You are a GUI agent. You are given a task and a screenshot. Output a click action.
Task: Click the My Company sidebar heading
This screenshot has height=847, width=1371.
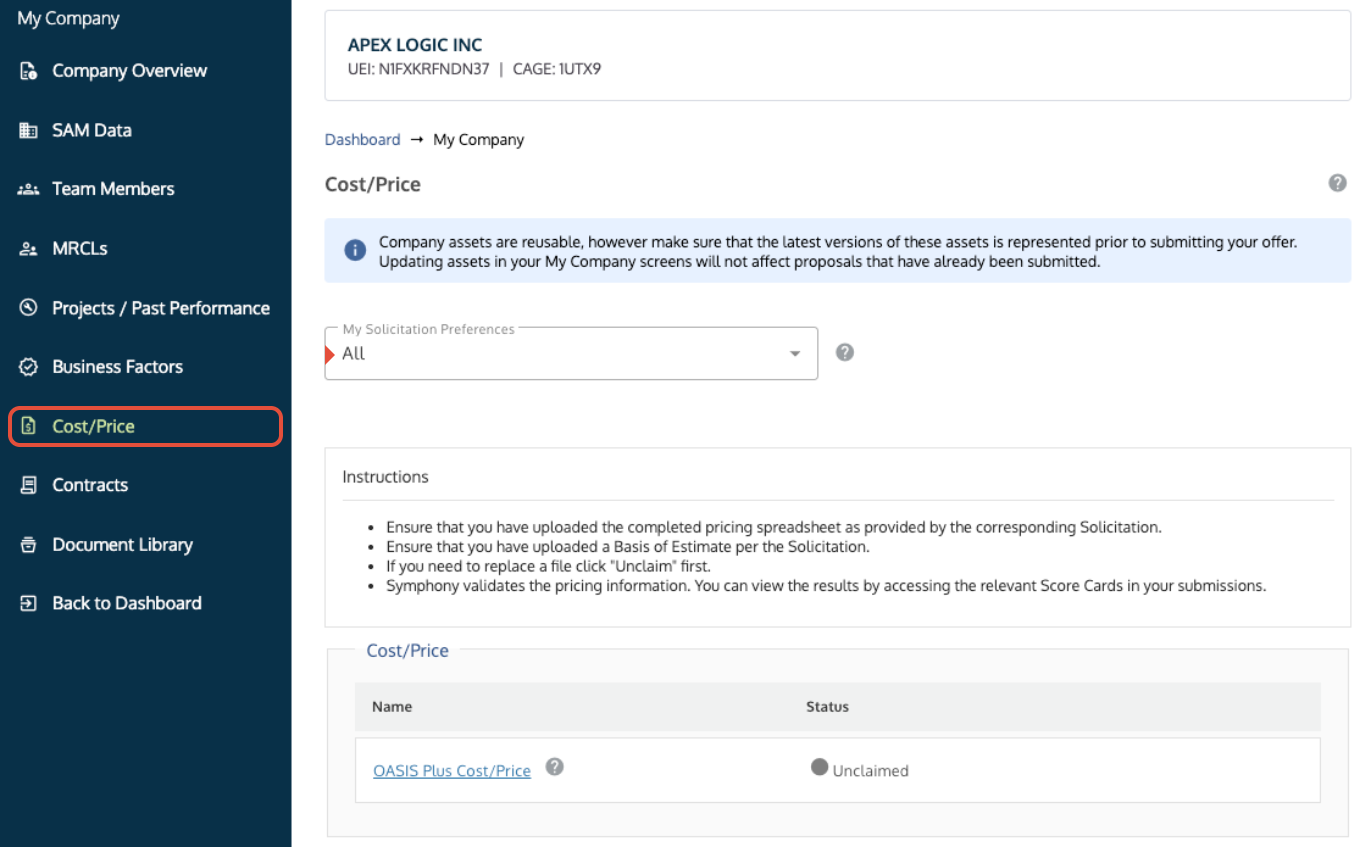click(68, 19)
